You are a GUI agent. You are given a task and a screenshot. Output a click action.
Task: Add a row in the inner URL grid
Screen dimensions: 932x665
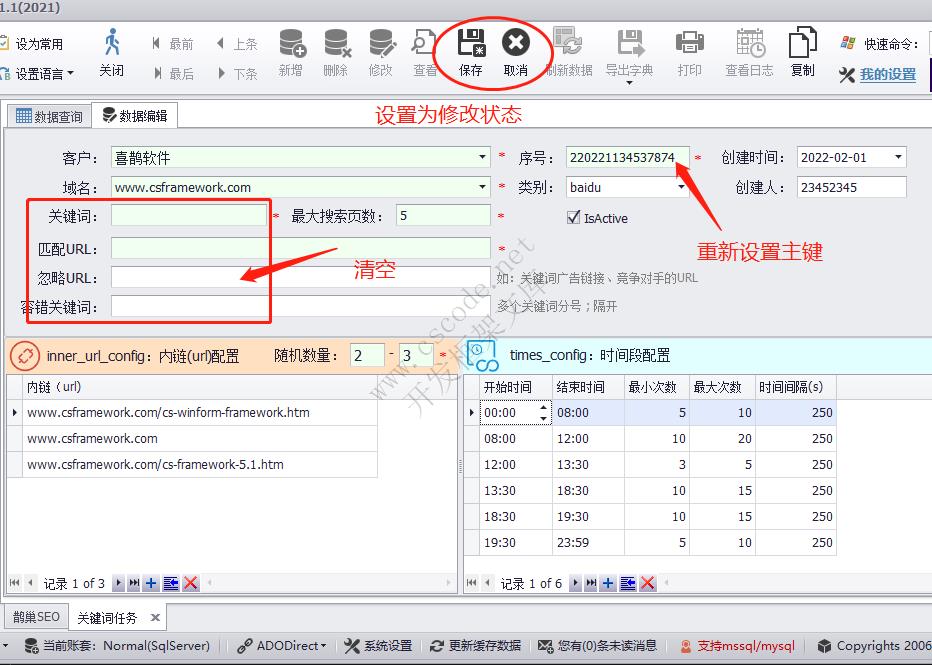click(151, 583)
